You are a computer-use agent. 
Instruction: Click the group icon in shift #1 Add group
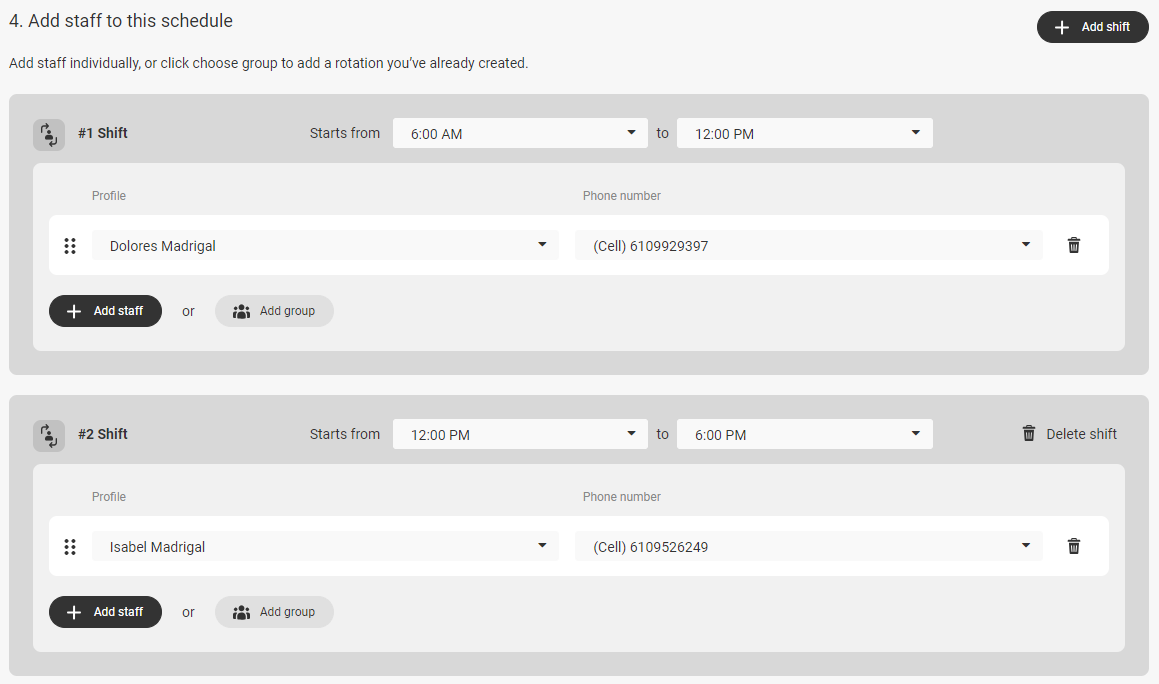point(241,311)
